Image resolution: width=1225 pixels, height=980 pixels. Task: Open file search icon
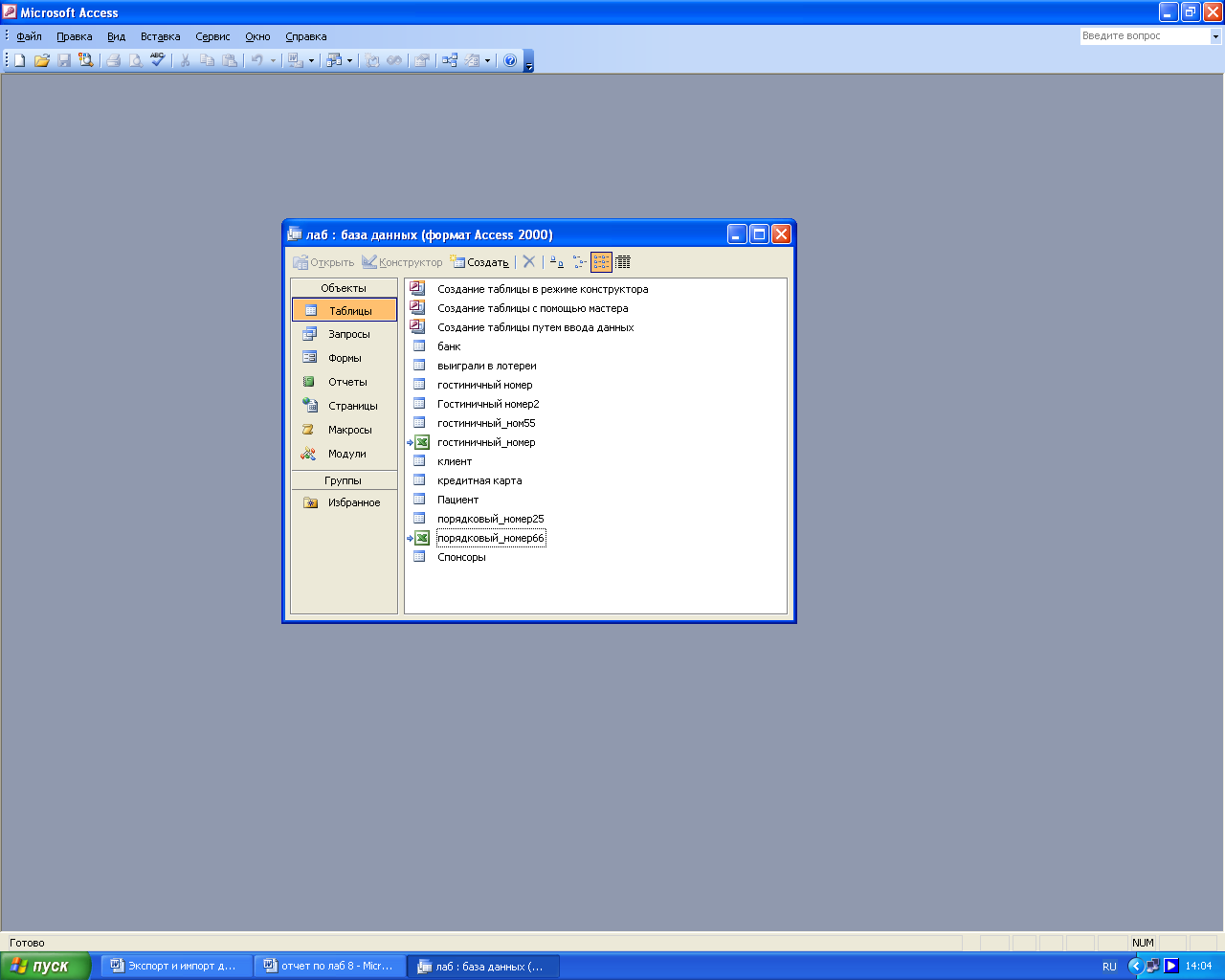(86, 60)
